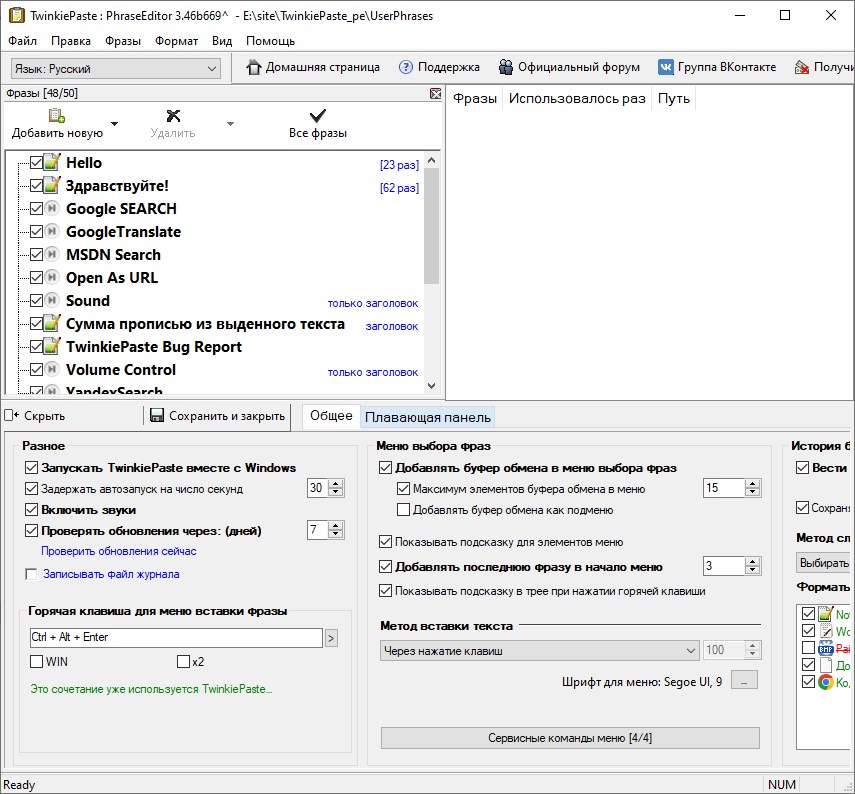This screenshot has height=794, width=855.
Task: Click the Выбирать button under Метод
Action: pyautogui.click(x=824, y=562)
